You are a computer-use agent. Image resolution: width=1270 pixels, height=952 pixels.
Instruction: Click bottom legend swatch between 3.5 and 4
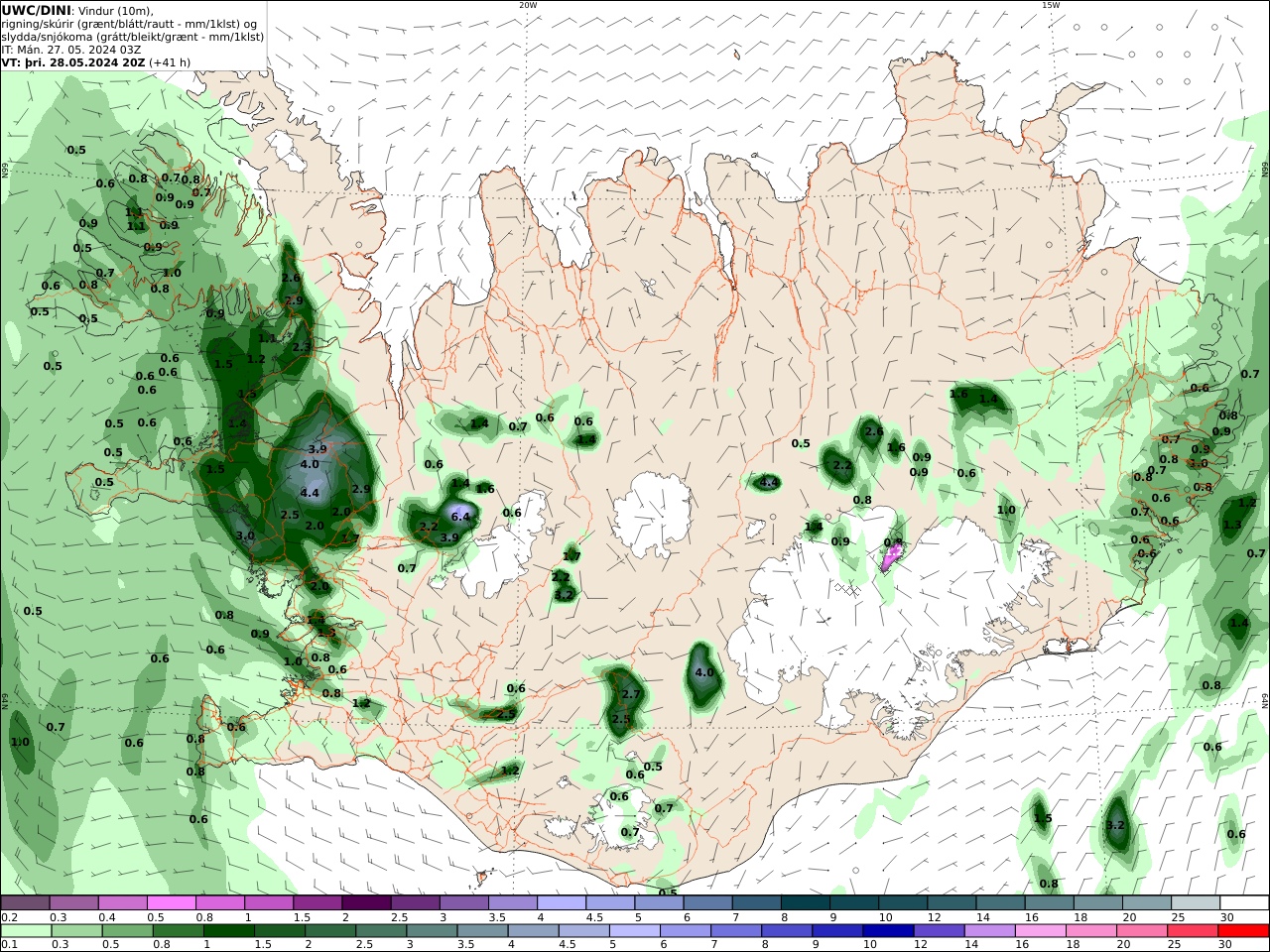click(482, 930)
